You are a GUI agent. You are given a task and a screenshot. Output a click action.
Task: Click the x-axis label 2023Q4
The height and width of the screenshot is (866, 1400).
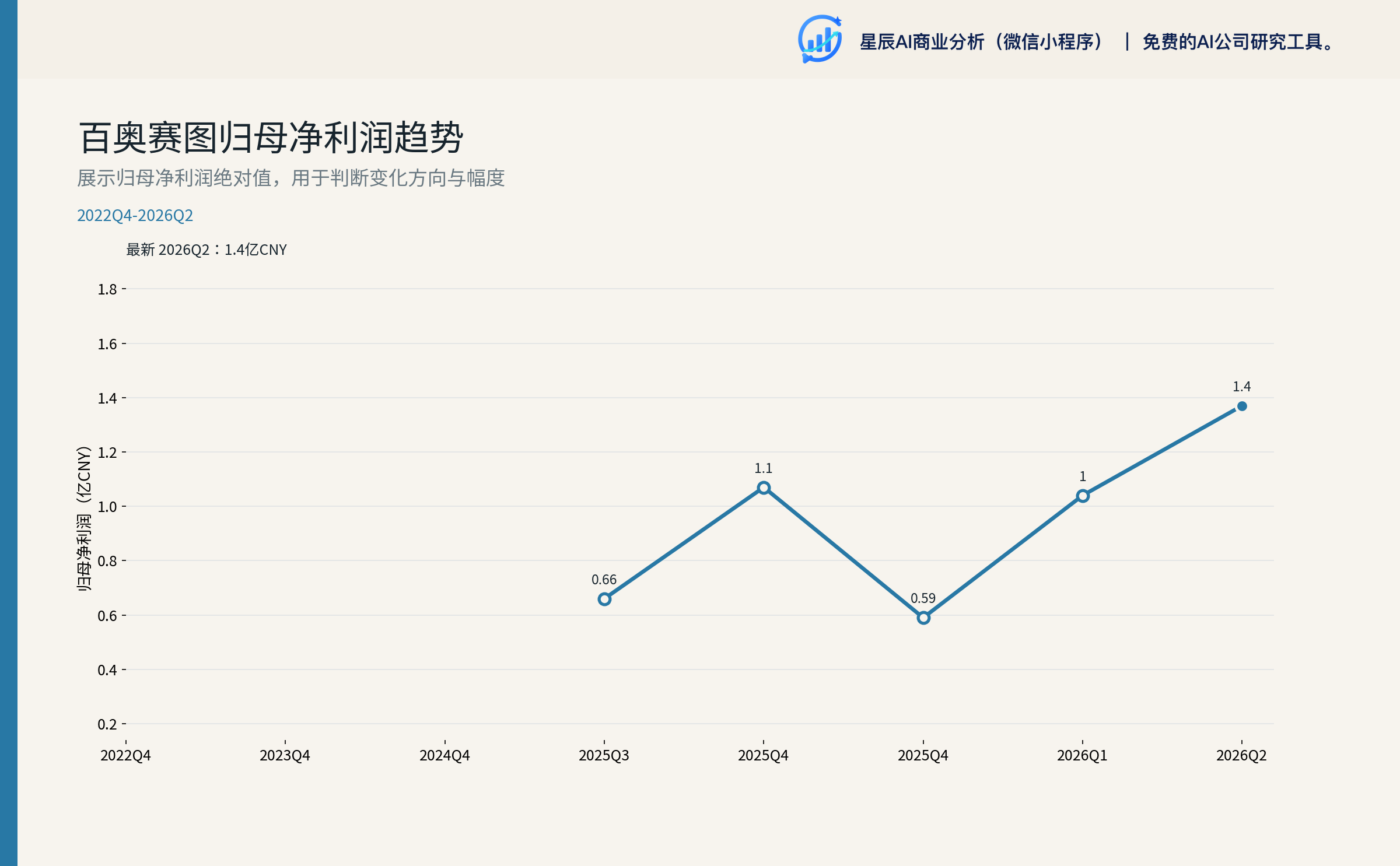pyautogui.click(x=285, y=756)
